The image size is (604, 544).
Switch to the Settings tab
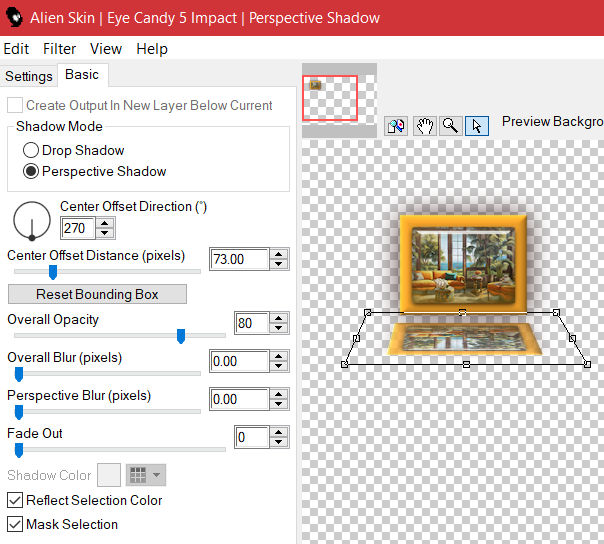point(29,76)
